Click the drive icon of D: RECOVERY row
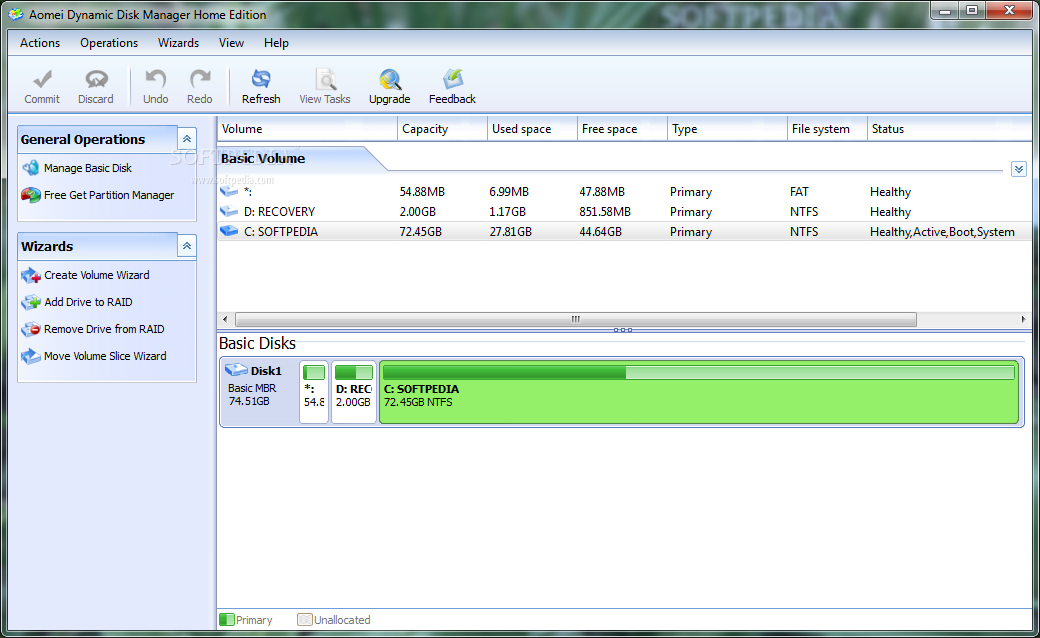This screenshot has width=1040, height=638. pyautogui.click(x=229, y=212)
